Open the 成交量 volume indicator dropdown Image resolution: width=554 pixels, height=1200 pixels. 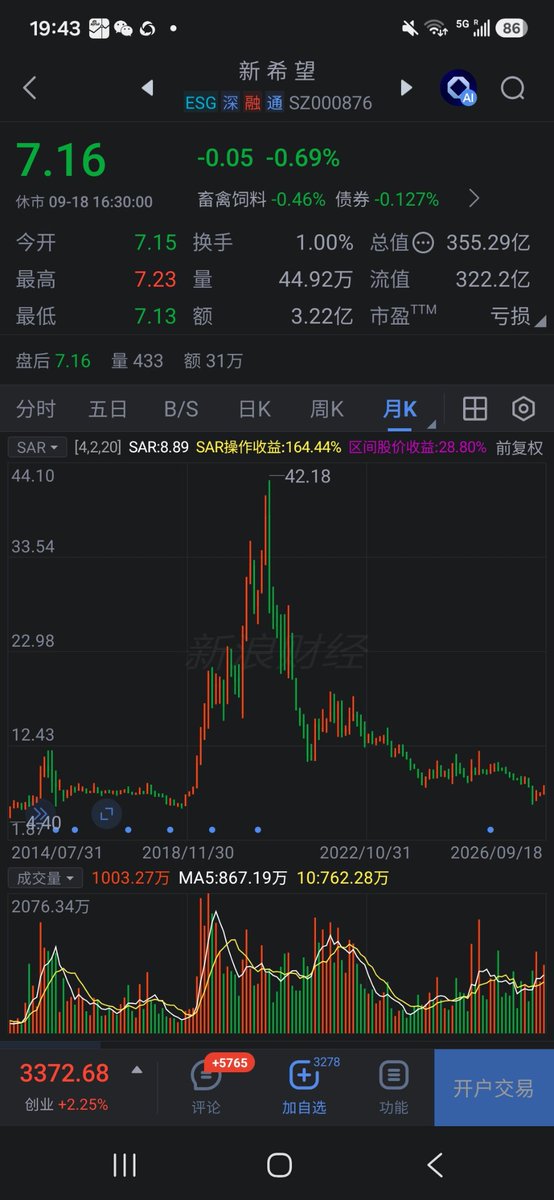tap(46, 878)
